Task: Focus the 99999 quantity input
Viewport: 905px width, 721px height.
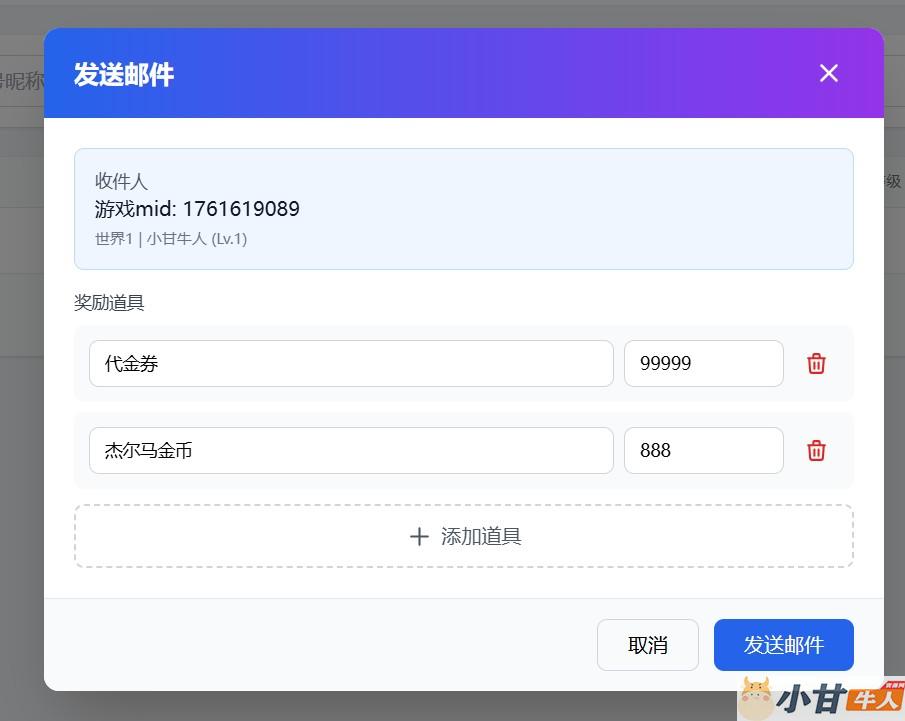Action: coord(703,363)
